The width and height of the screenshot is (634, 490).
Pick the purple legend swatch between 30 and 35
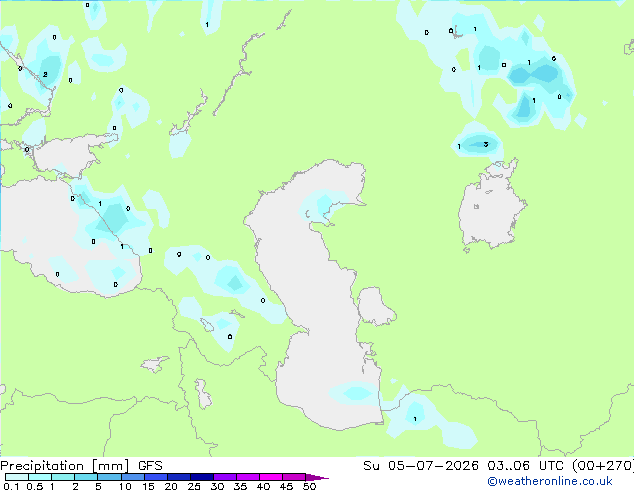(x=225, y=477)
